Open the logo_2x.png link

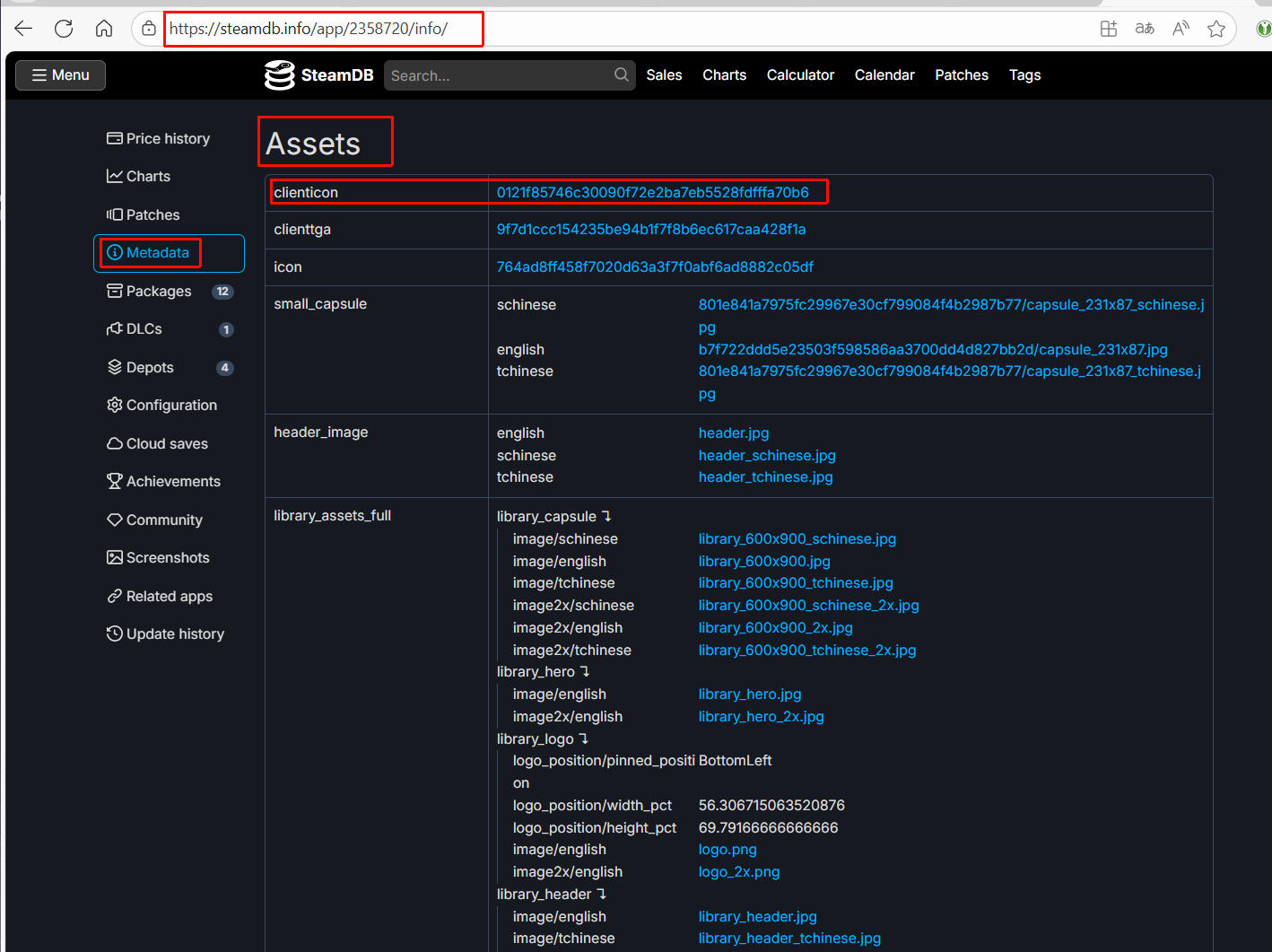739,871
